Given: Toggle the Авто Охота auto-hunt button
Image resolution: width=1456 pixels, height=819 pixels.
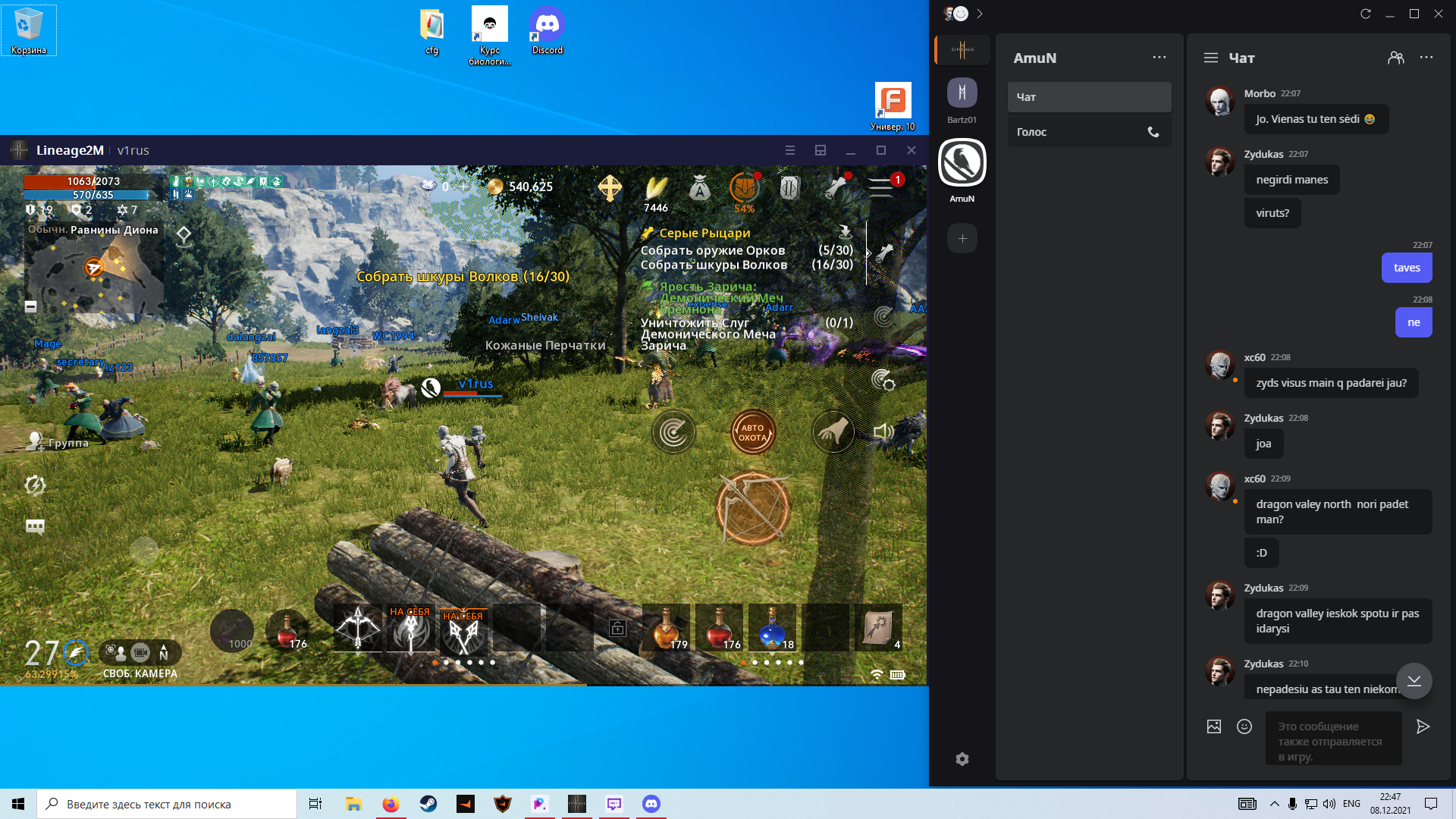Looking at the screenshot, I should pyautogui.click(x=752, y=432).
